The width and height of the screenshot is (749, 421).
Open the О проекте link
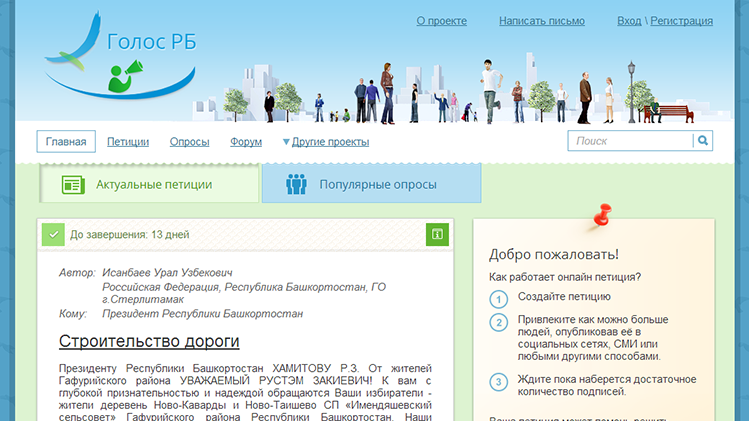coord(441,21)
